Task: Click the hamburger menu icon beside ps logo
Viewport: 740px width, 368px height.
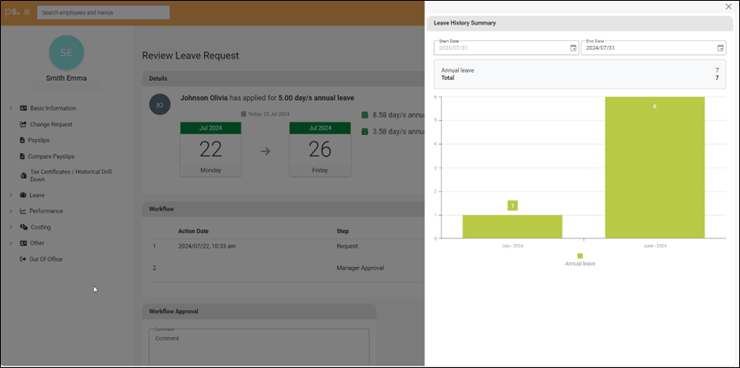Action: tap(27, 13)
